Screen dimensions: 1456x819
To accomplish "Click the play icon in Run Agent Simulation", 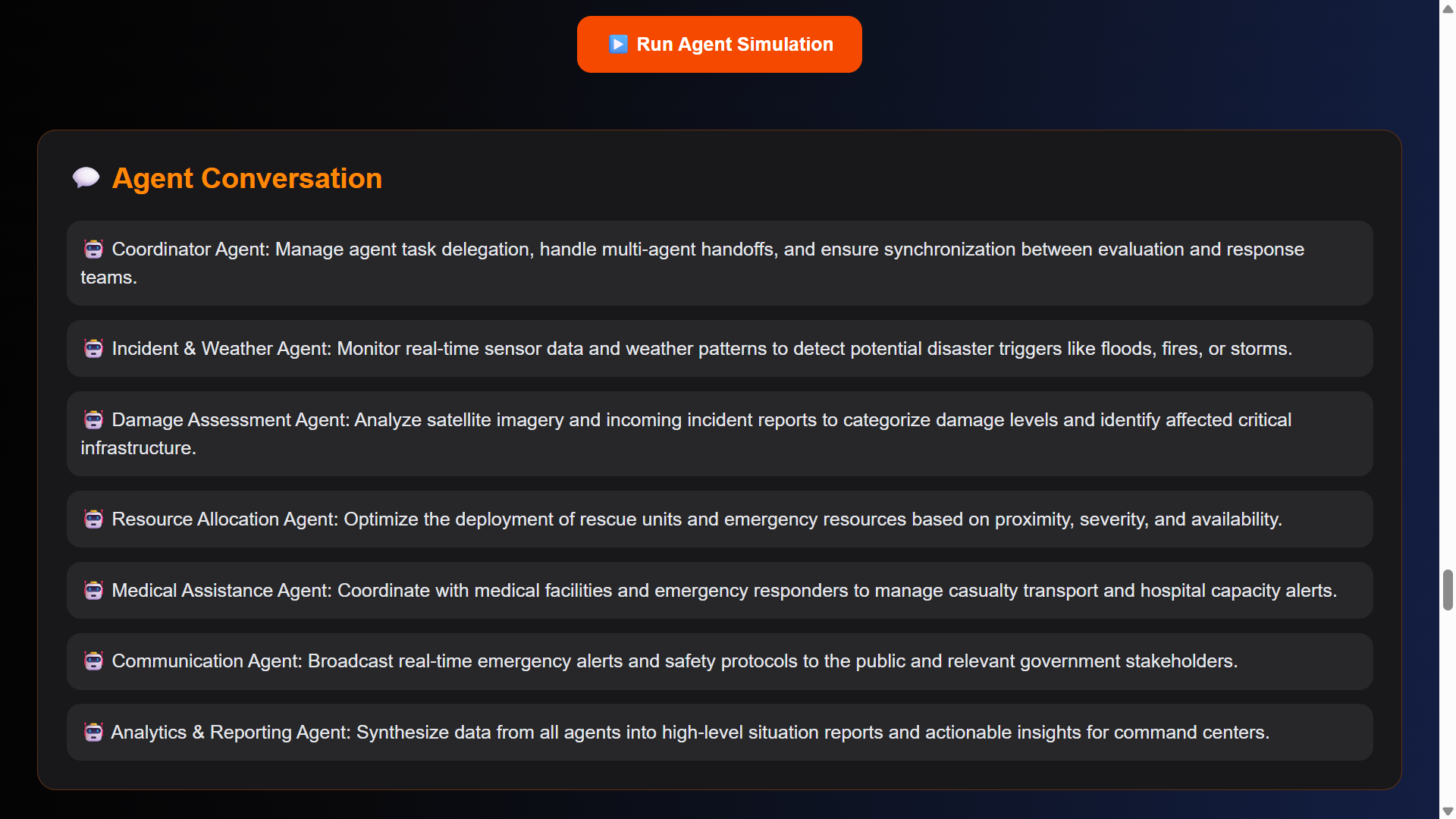I will (618, 45).
